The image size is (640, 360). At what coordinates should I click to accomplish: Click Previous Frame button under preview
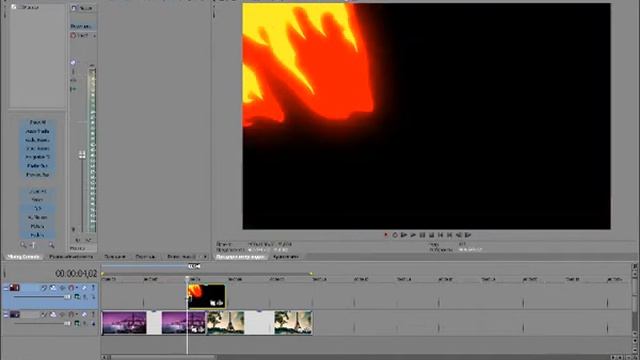[458, 235]
